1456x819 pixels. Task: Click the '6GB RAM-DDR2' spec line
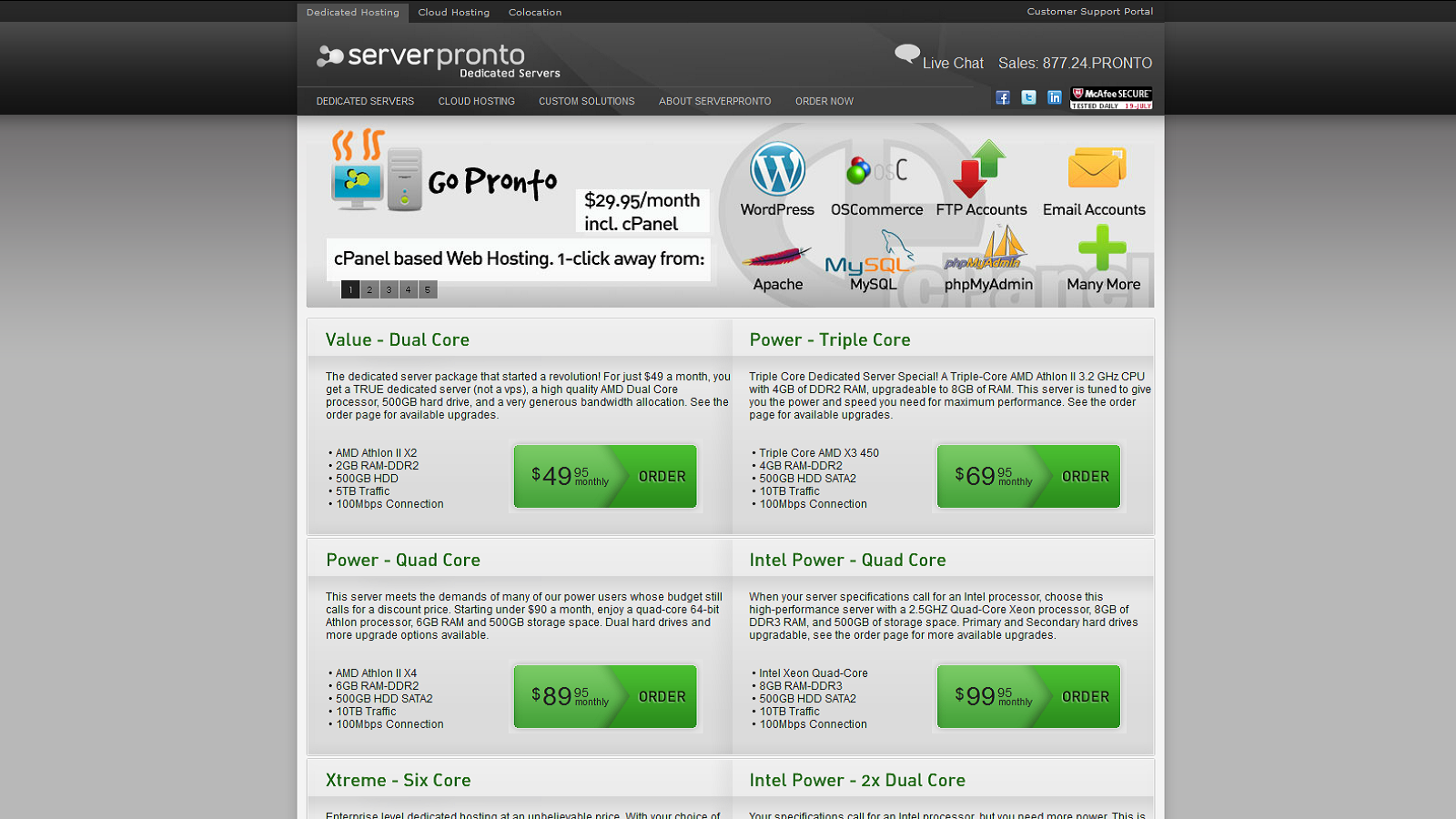(x=377, y=686)
